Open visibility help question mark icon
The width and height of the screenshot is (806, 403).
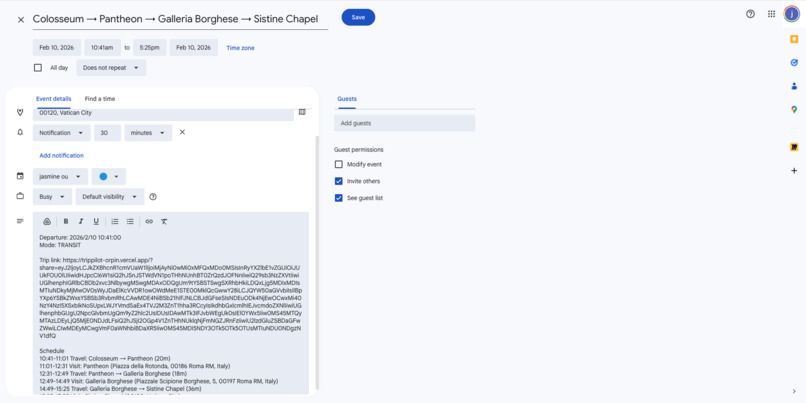[153, 196]
